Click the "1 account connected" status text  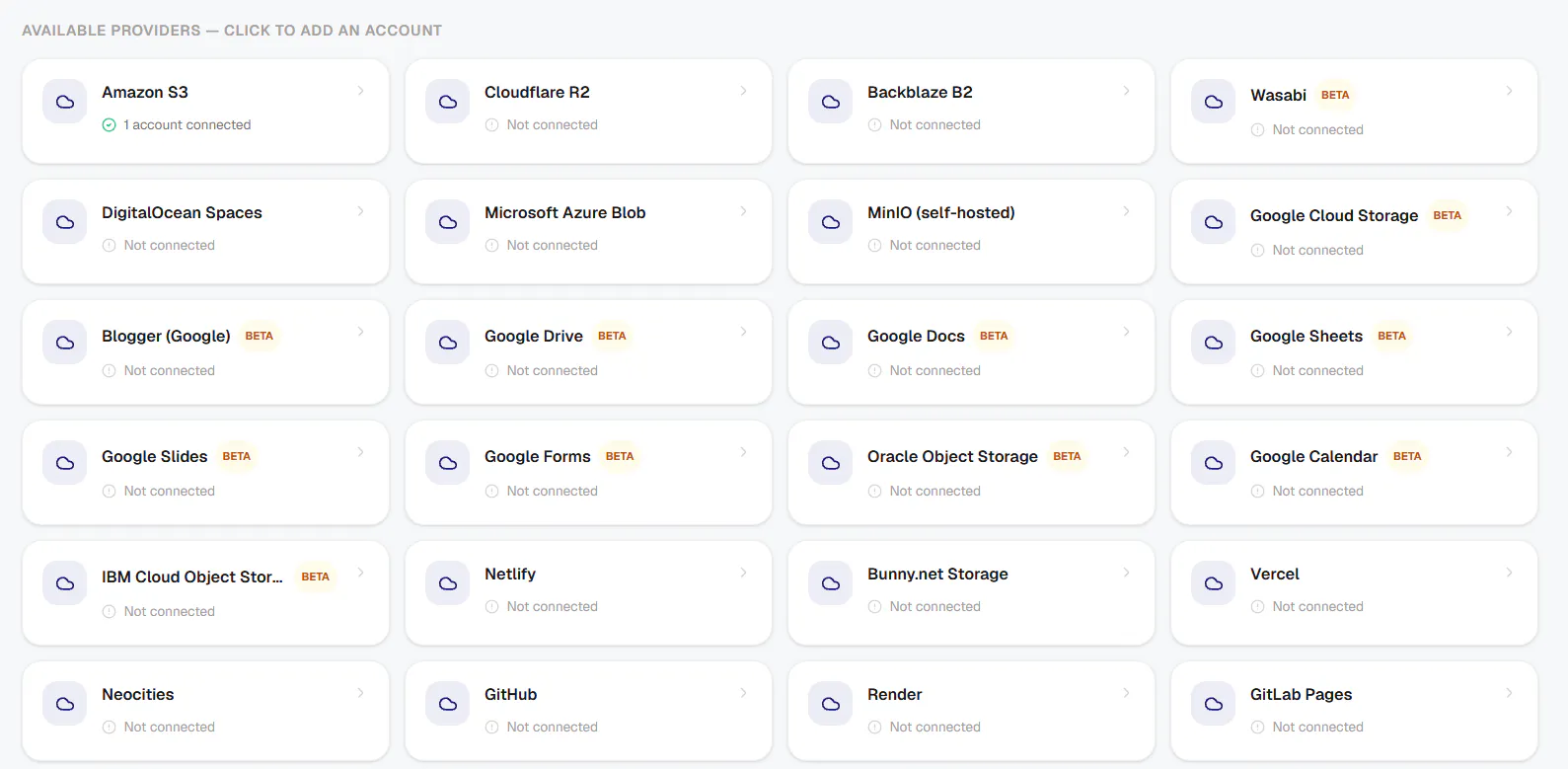187,125
